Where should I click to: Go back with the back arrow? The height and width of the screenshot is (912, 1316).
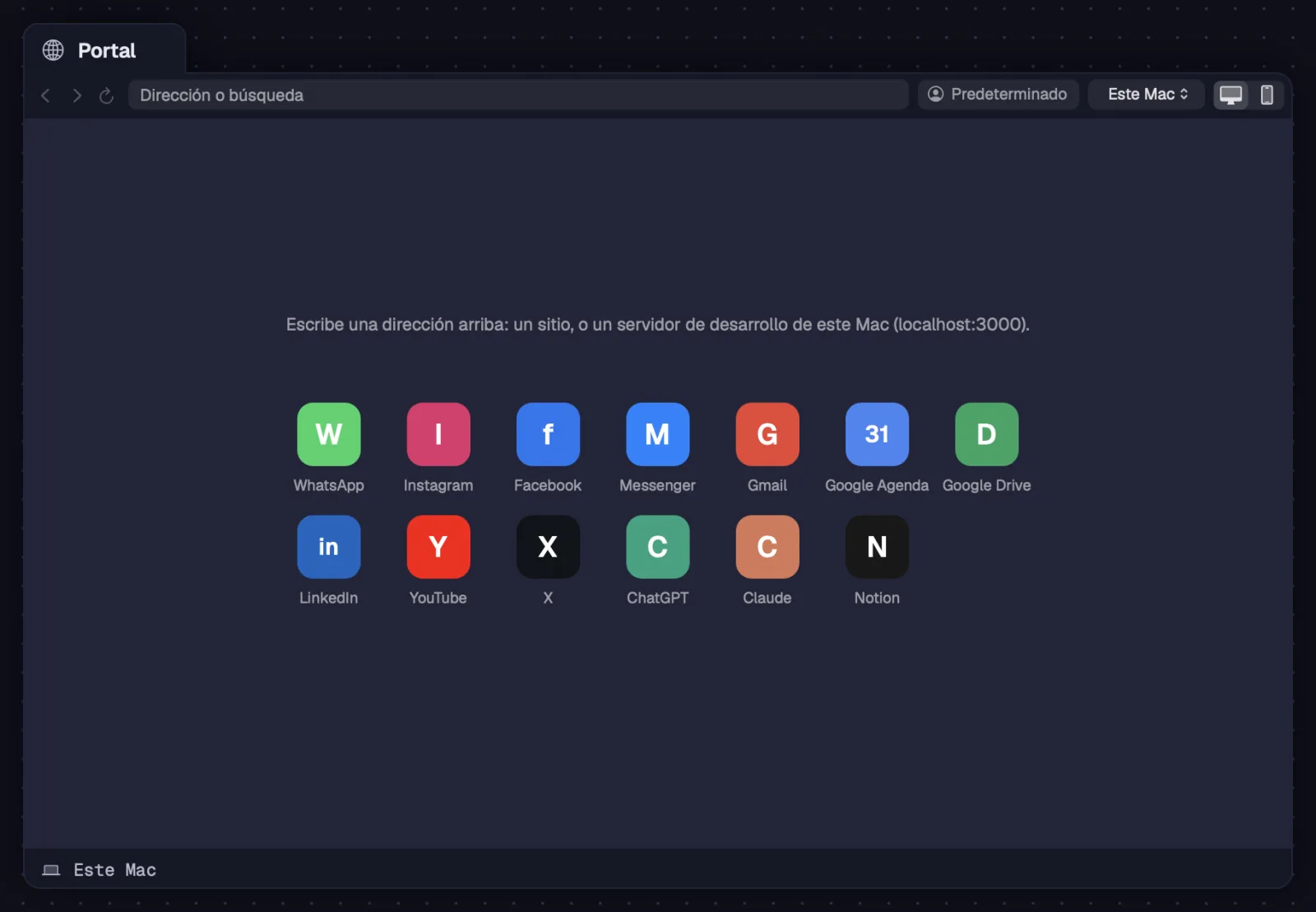46,95
